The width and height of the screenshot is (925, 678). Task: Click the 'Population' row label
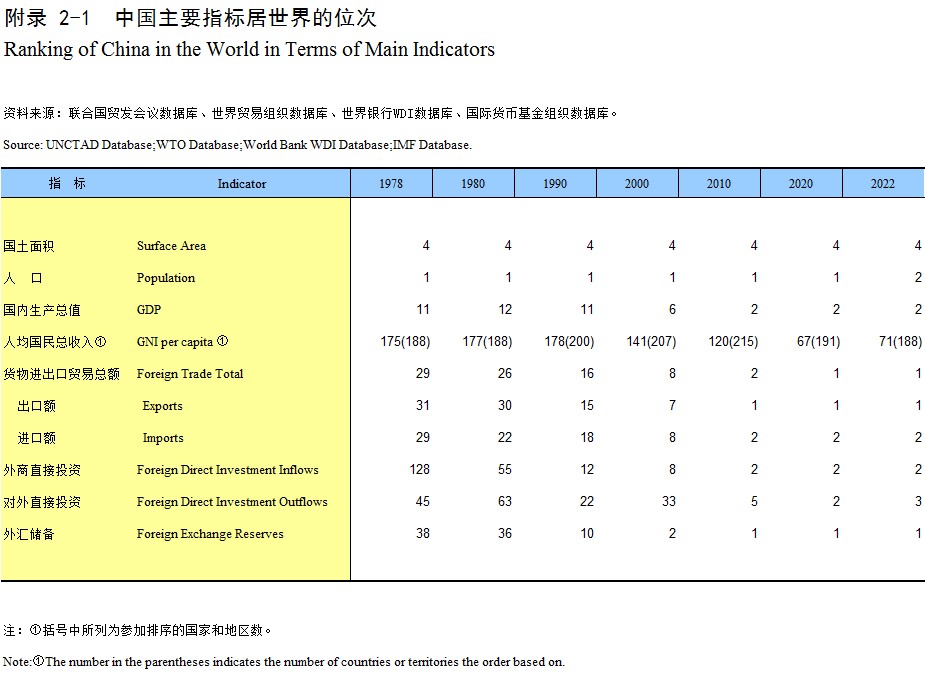tap(166, 278)
